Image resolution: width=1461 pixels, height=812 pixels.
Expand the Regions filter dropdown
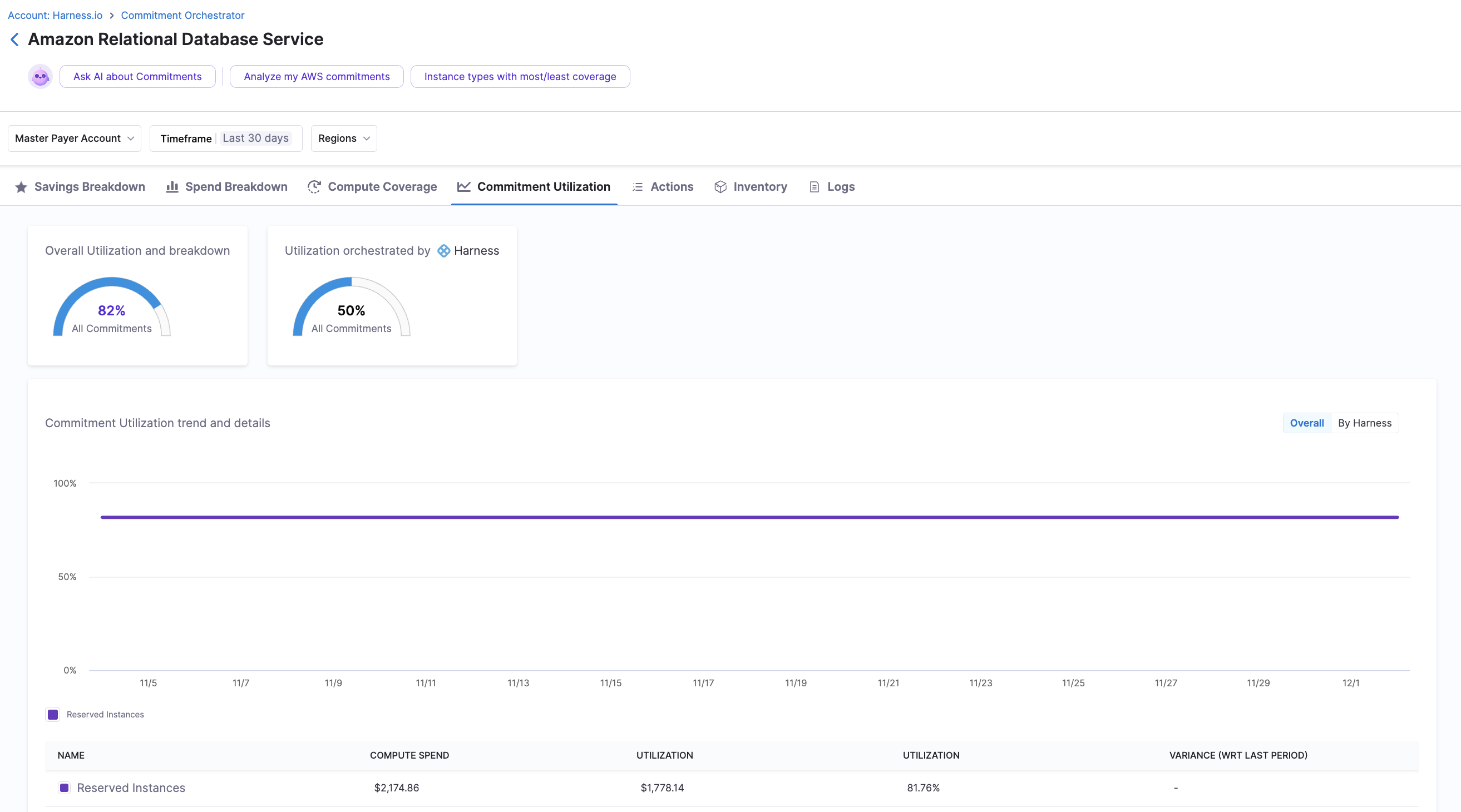[344, 138]
